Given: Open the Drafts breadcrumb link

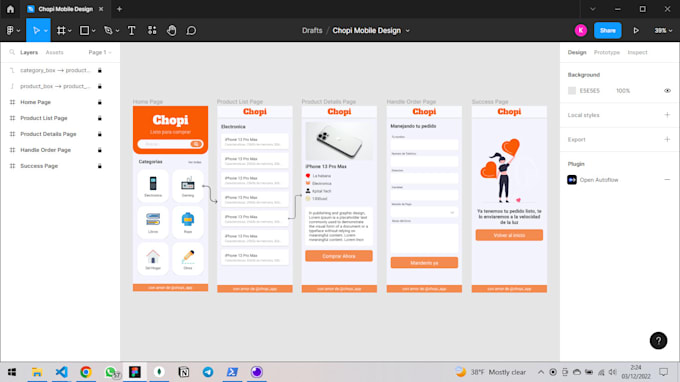Looking at the screenshot, I should (x=312, y=30).
